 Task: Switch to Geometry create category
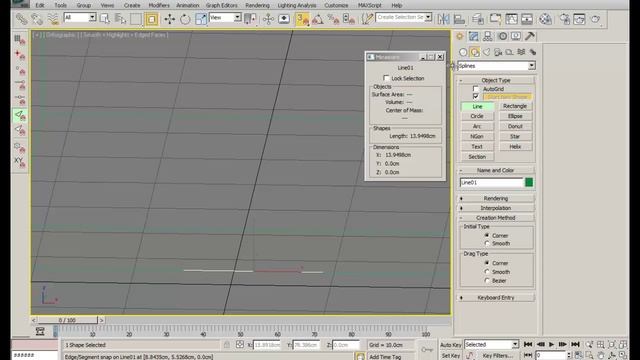click(x=463, y=52)
